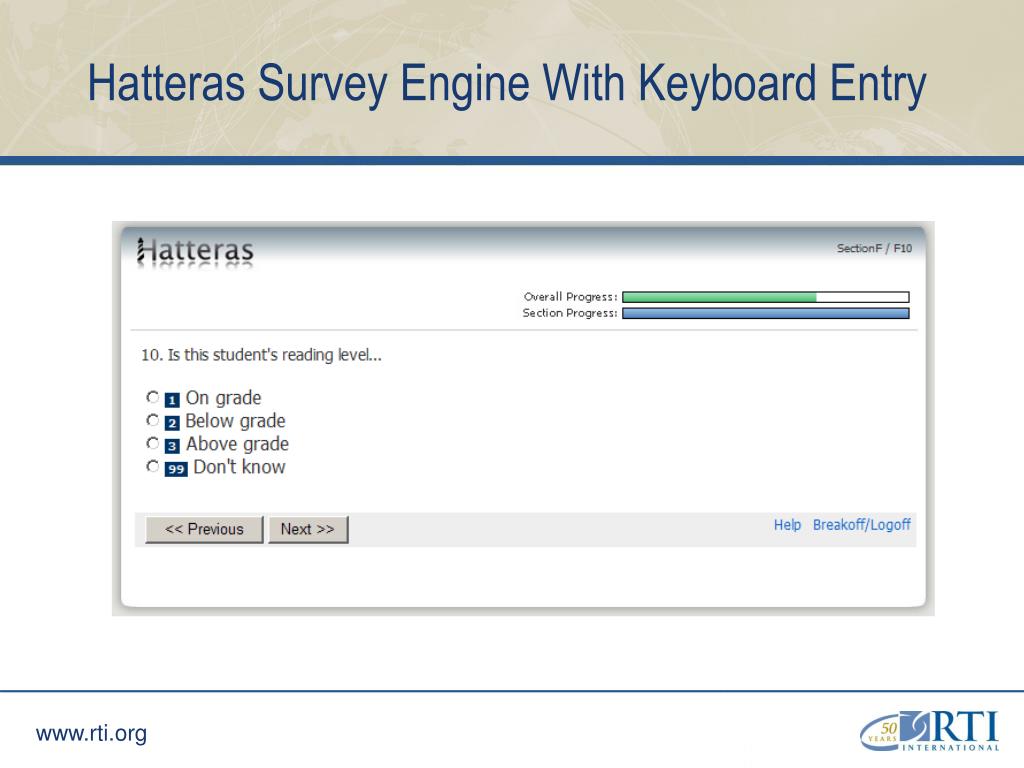Viewport: 1024px width, 768px height.
Task: Click the number 2 key badge
Action: pos(172,423)
